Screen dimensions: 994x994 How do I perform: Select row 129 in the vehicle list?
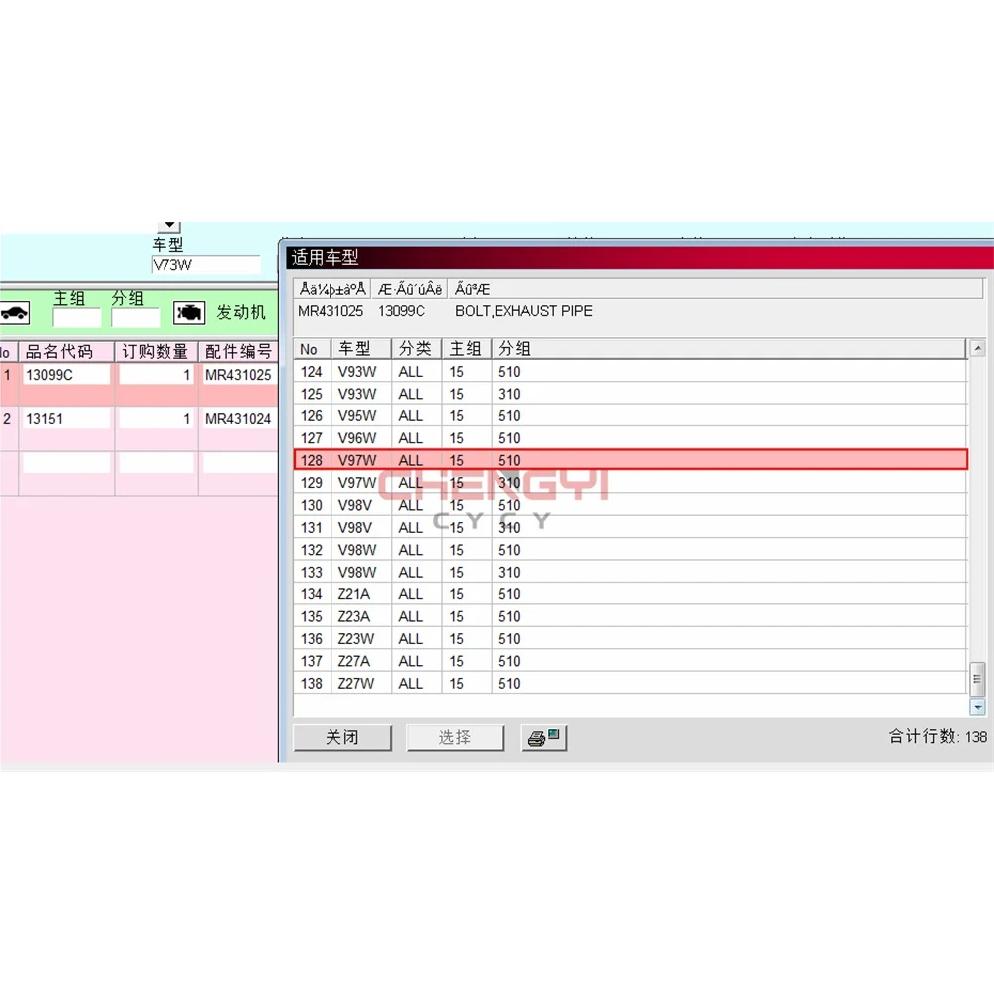[631, 482]
